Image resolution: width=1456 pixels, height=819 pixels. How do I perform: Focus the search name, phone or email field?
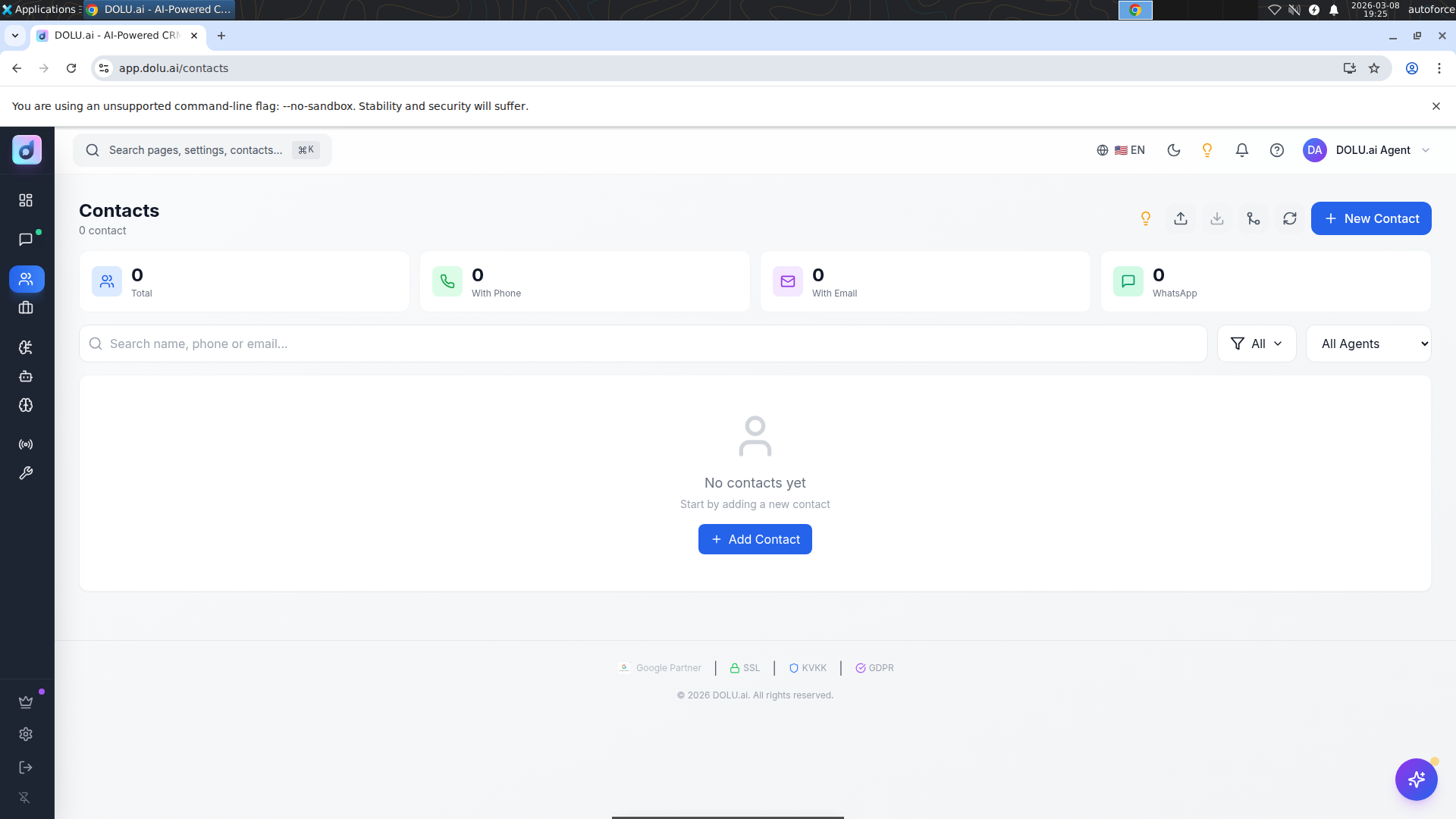(643, 344)
